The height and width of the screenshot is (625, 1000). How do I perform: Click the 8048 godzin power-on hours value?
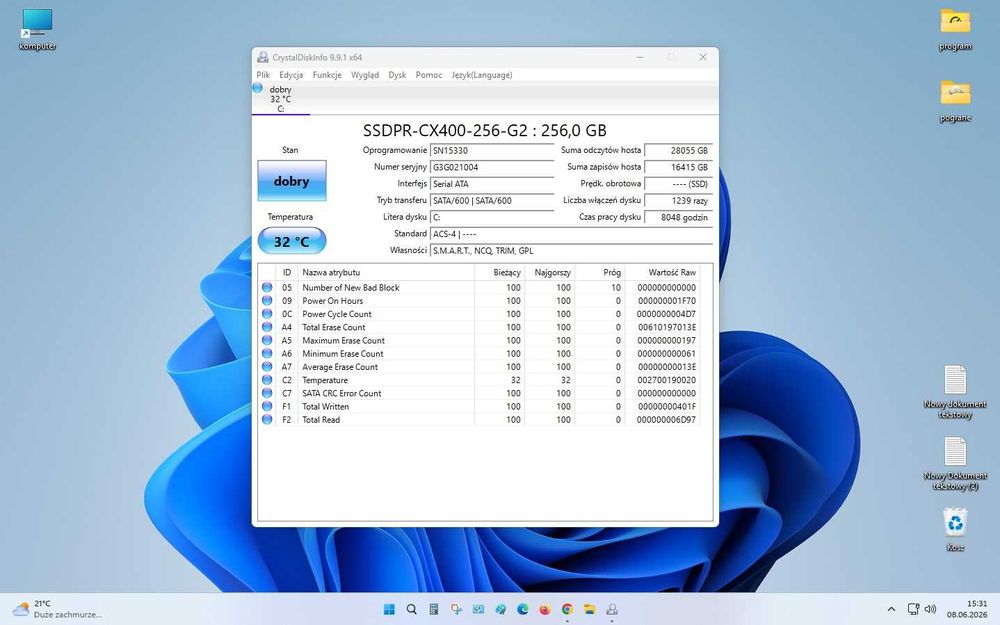tap(678, 217)
